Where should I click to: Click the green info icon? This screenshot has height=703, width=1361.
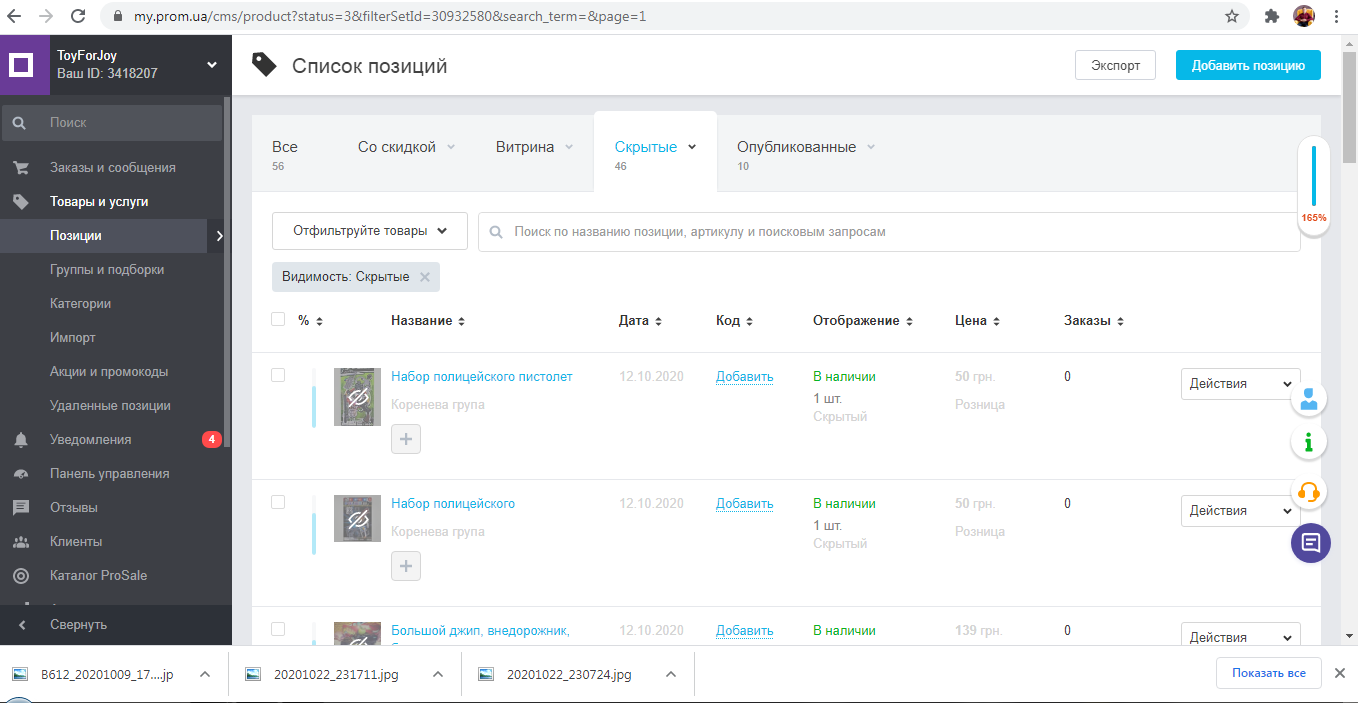click(x=1310, y=441)
